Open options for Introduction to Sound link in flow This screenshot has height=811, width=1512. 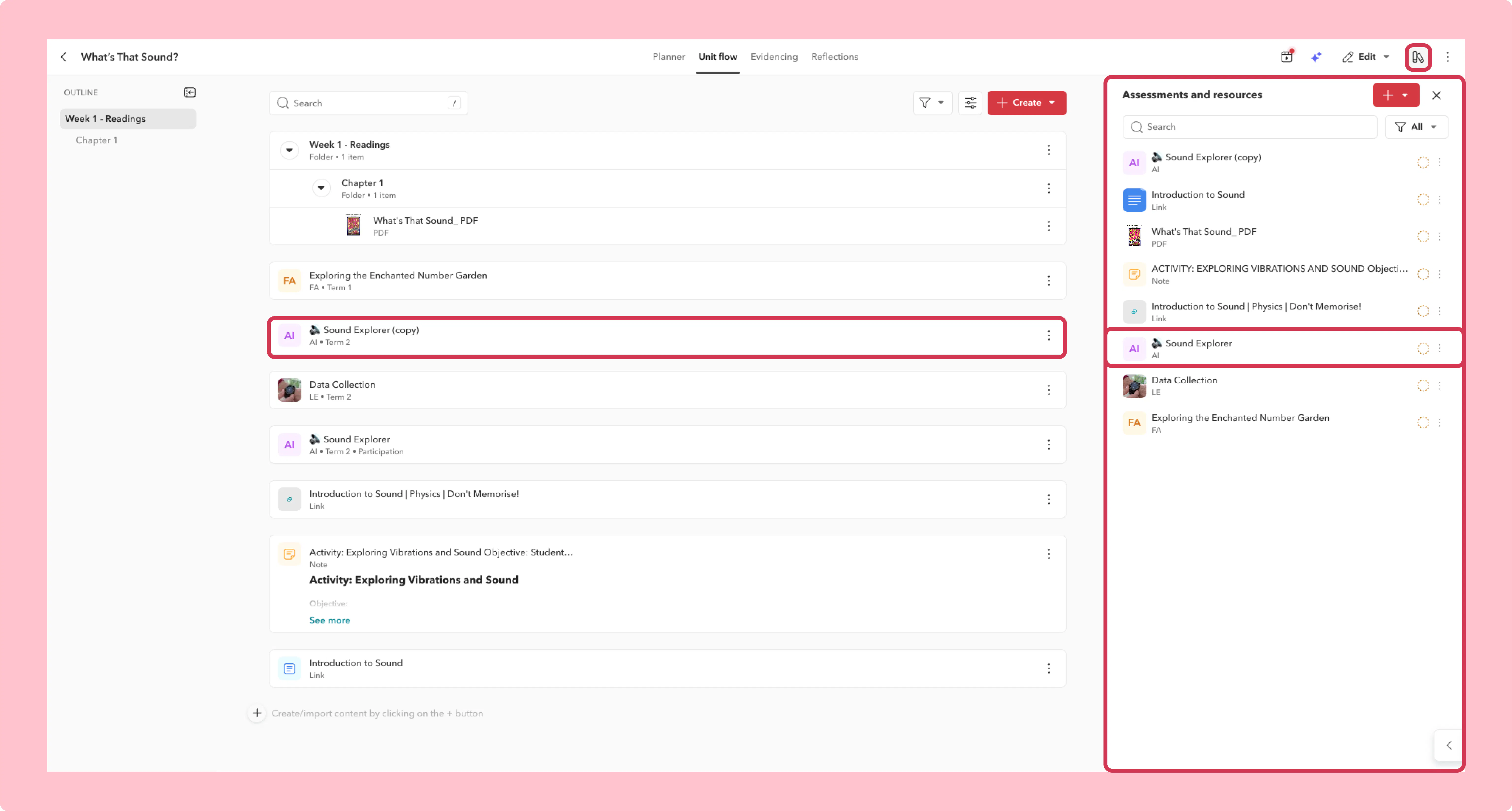pos(1048,668)
